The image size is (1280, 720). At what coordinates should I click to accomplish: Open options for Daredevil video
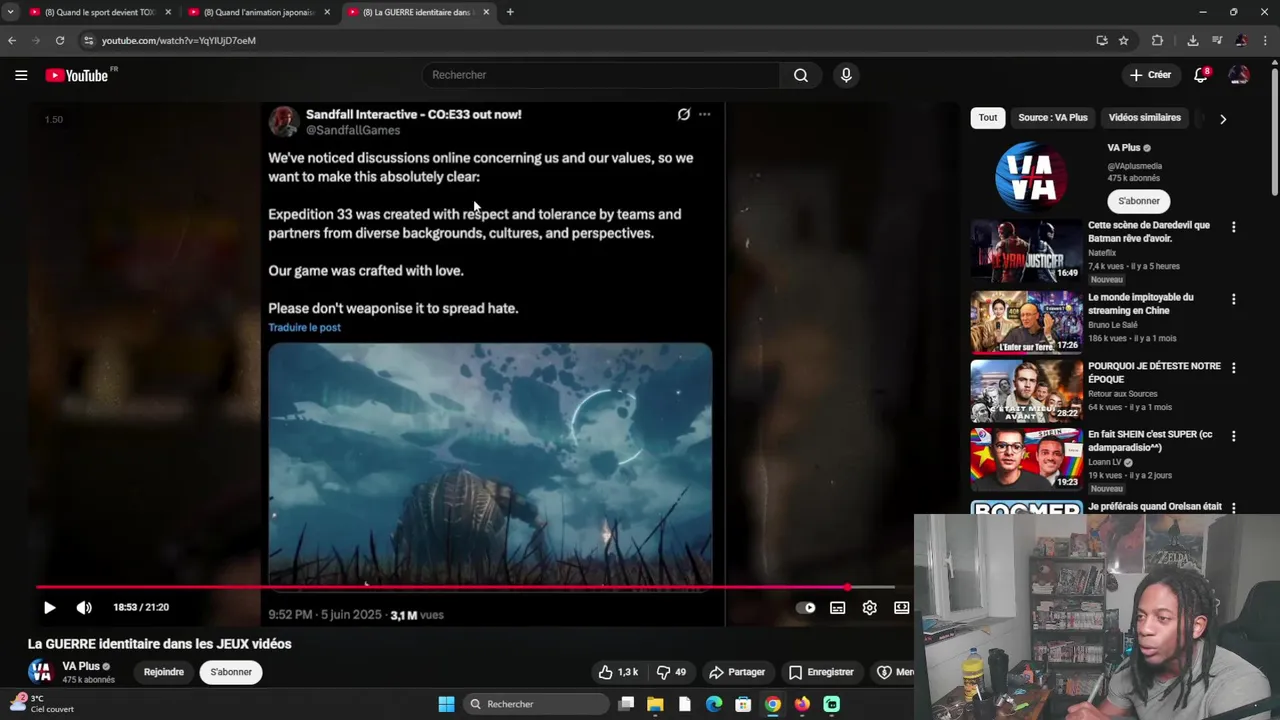point(1233,227)
